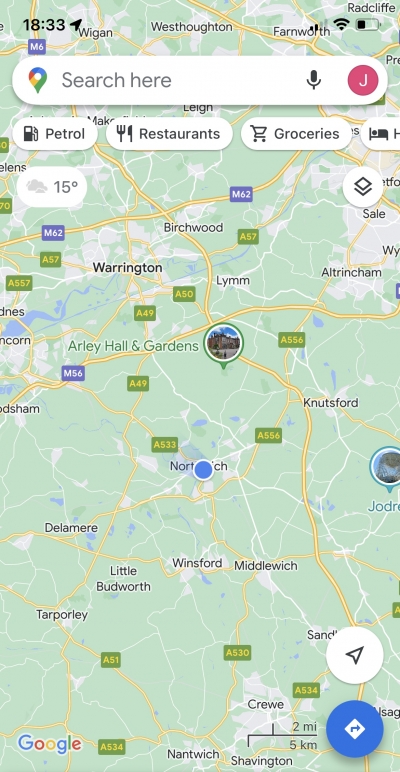
Task: Select the Hotels chip with bed icon
Action: [x=380, y=134]
